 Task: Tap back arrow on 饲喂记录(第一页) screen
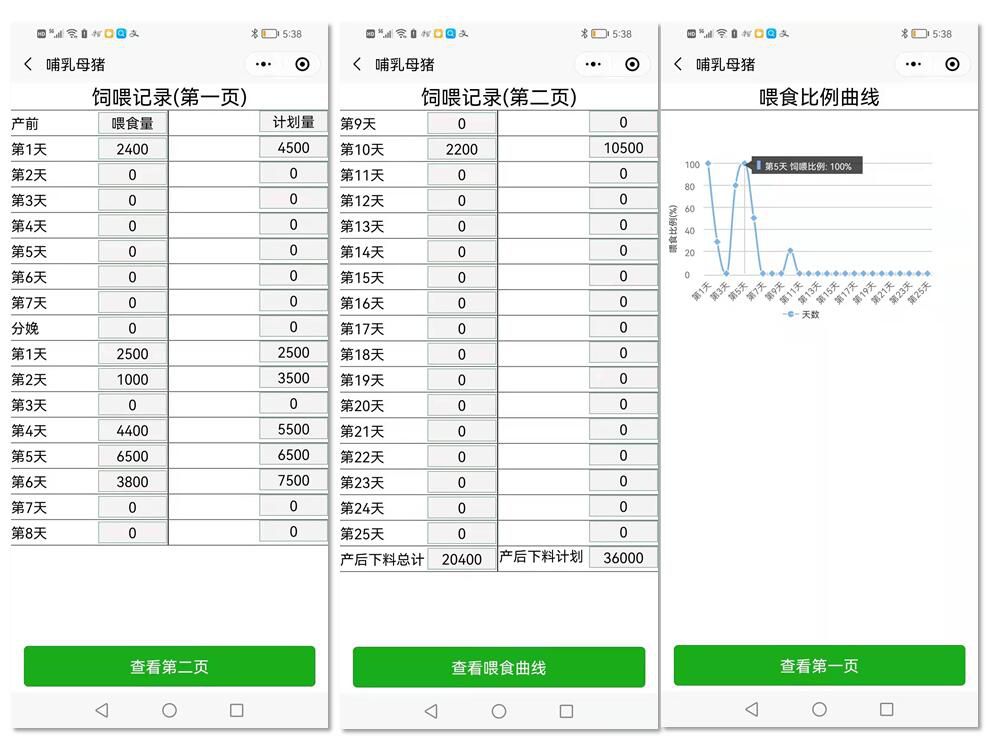click(x=27, y=65)
